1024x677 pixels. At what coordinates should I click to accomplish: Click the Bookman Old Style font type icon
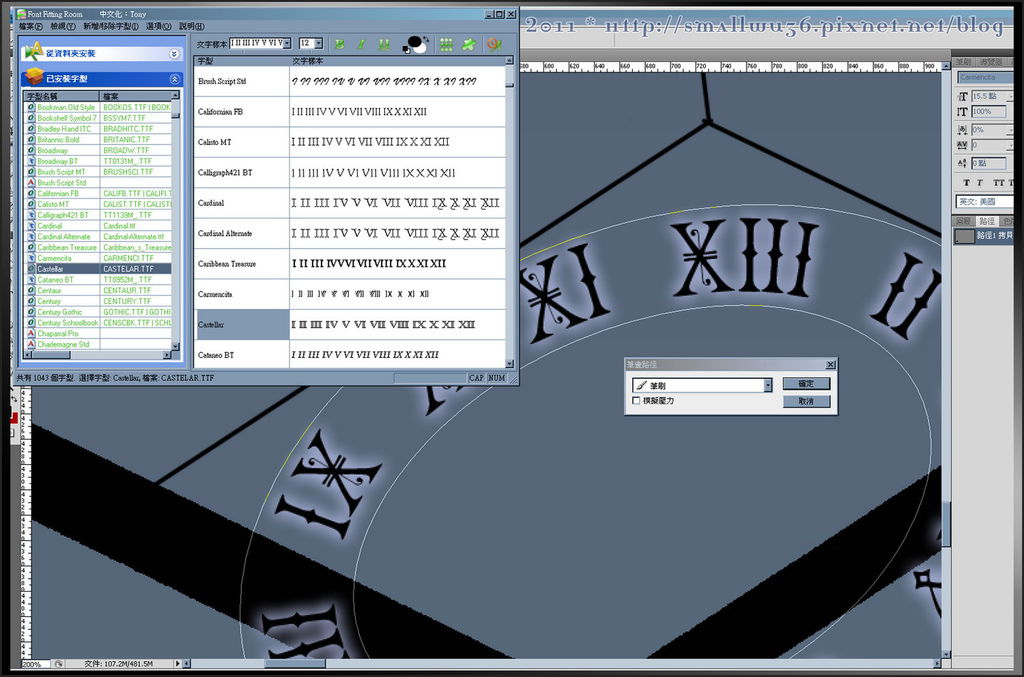coord(31,107)
